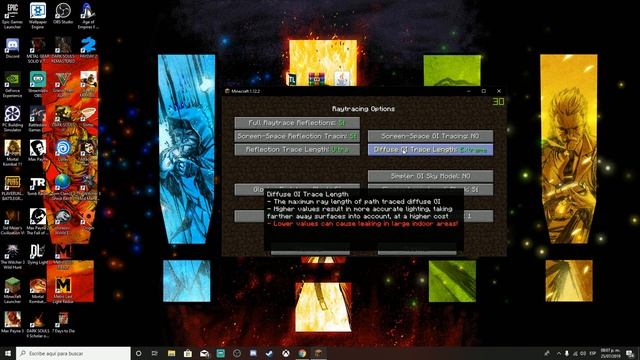The height and width of the screenshot is (360, 640).
Task: Open the taskbar clock and date
Action: point(610,353)
